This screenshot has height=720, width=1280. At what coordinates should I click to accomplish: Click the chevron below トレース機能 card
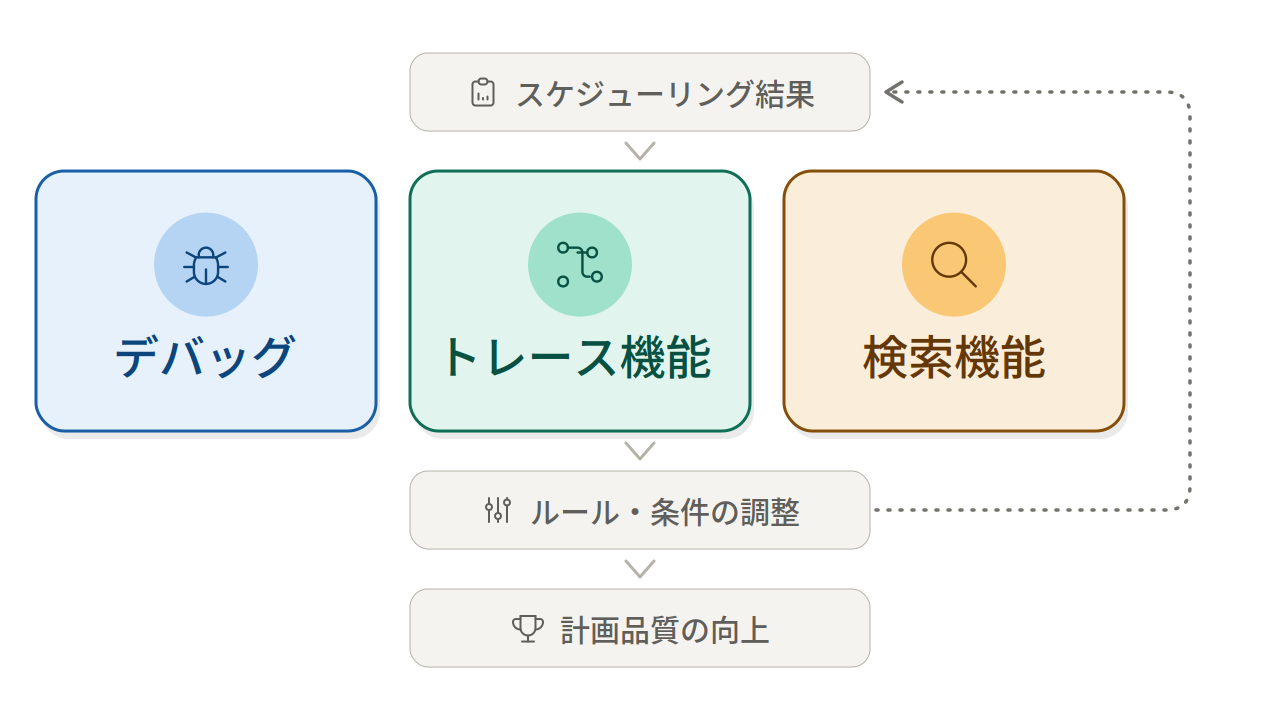[640, 451]
